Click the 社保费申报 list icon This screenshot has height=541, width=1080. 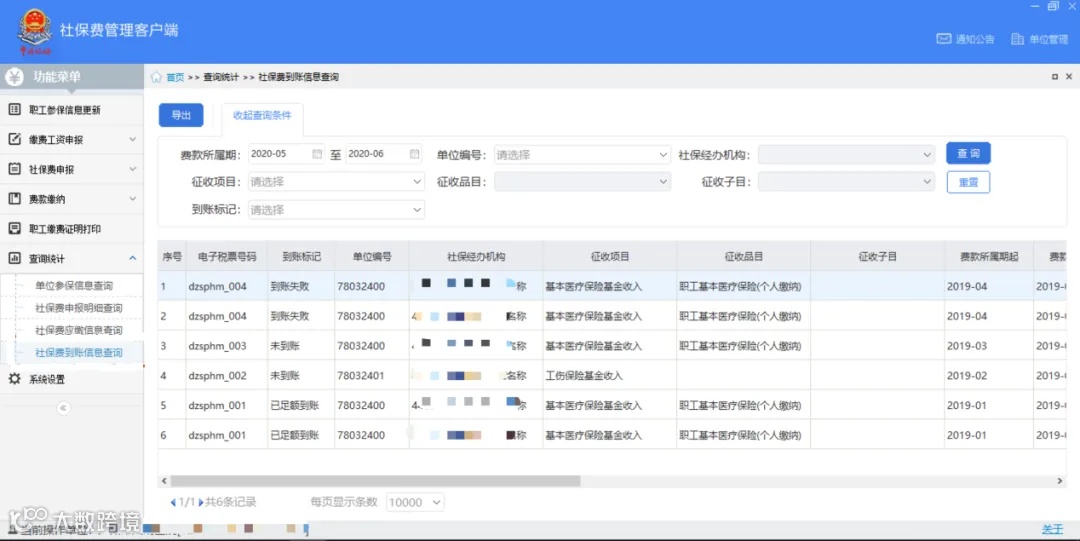click(x=14, y=168)
